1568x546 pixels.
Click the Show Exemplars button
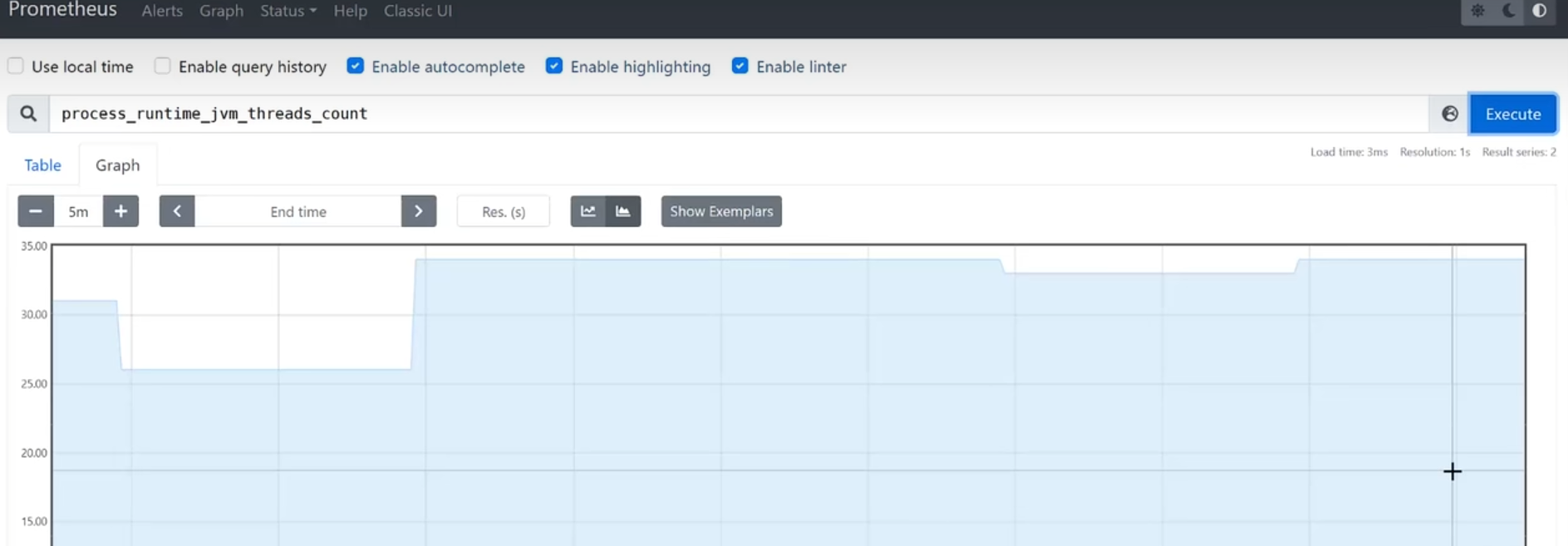pos(721,211)
